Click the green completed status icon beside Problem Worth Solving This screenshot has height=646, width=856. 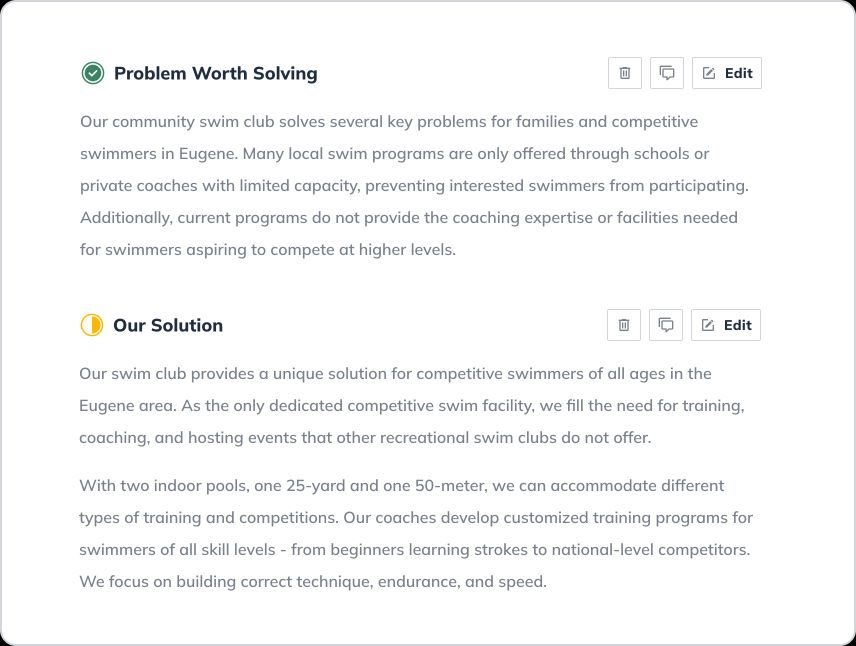[x=93, y=72]
